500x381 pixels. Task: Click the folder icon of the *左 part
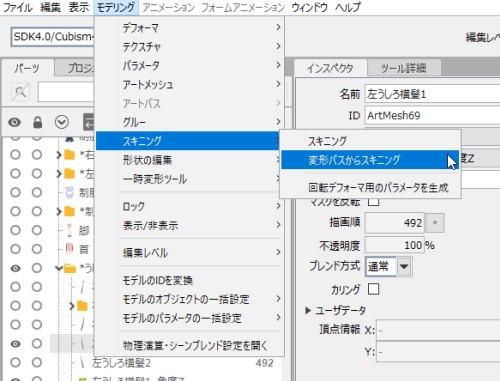tap(69, 173)
